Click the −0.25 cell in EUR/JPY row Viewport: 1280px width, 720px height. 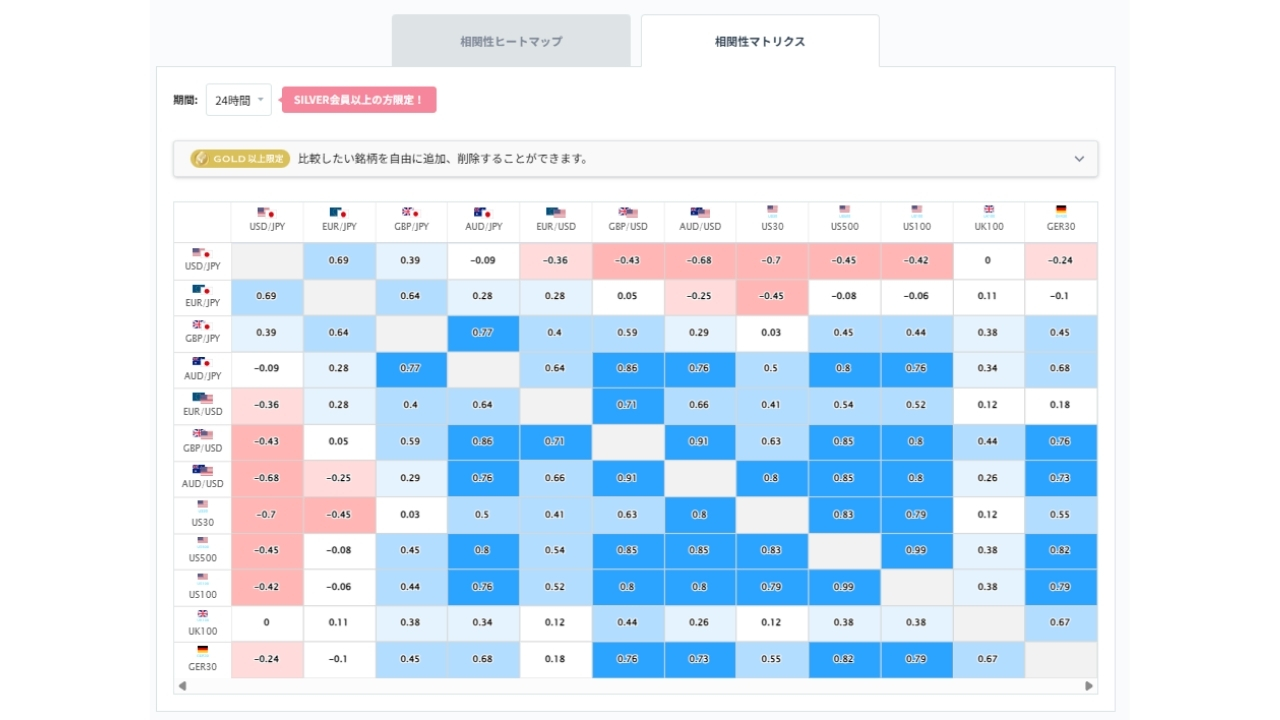point(700,297)
